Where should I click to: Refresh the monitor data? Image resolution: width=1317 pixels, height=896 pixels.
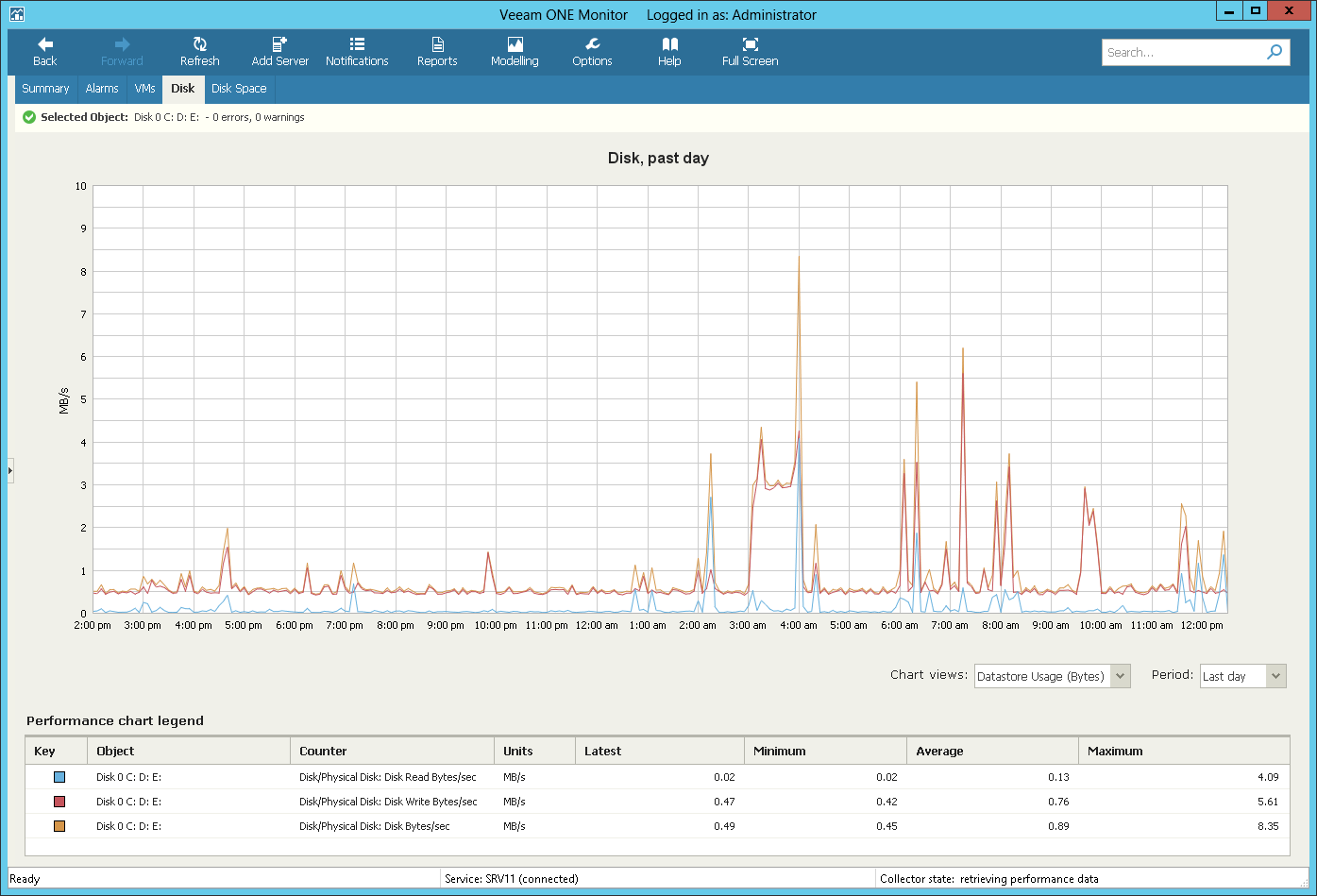(x=200, y=52)
